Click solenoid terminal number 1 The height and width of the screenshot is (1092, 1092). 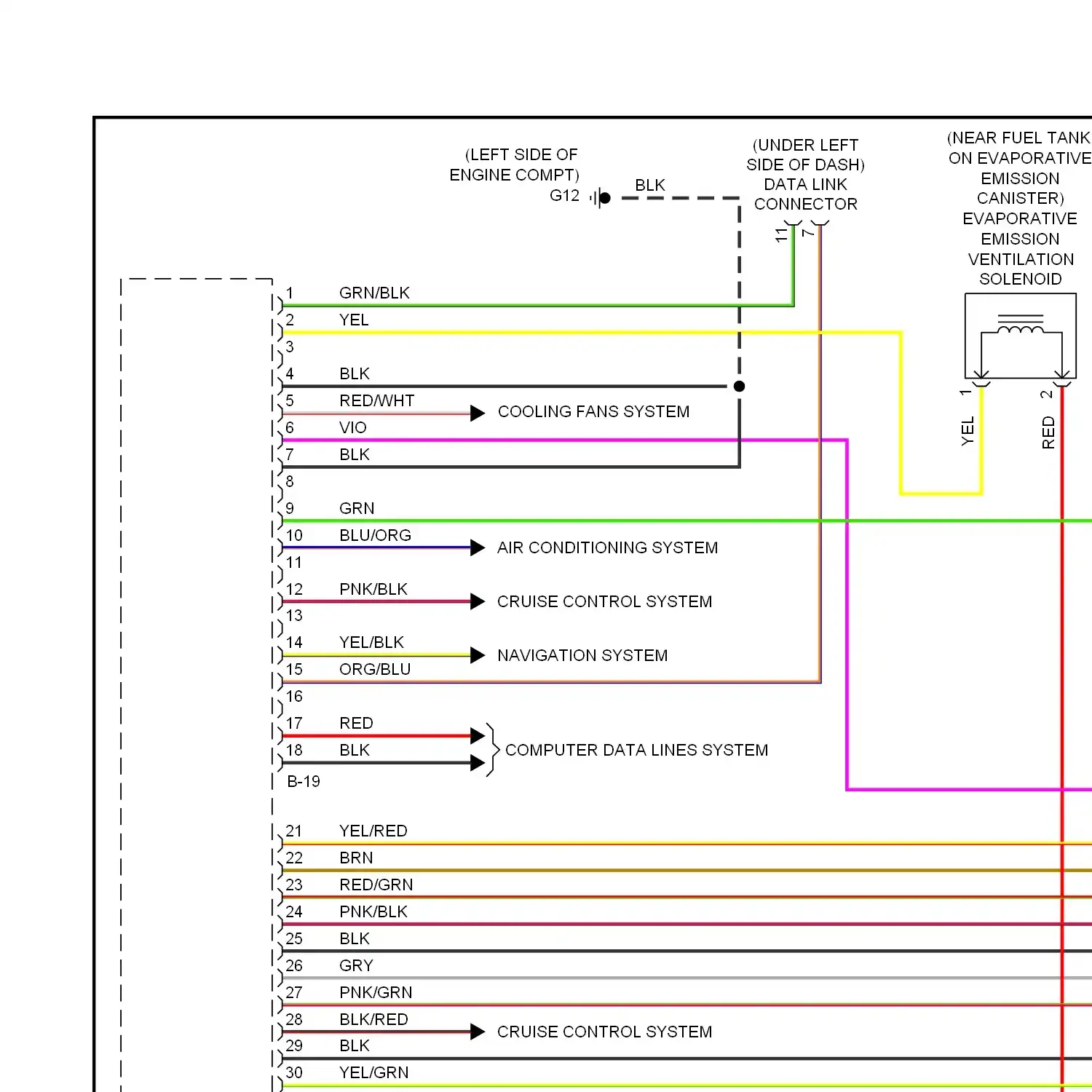point(966,392)
